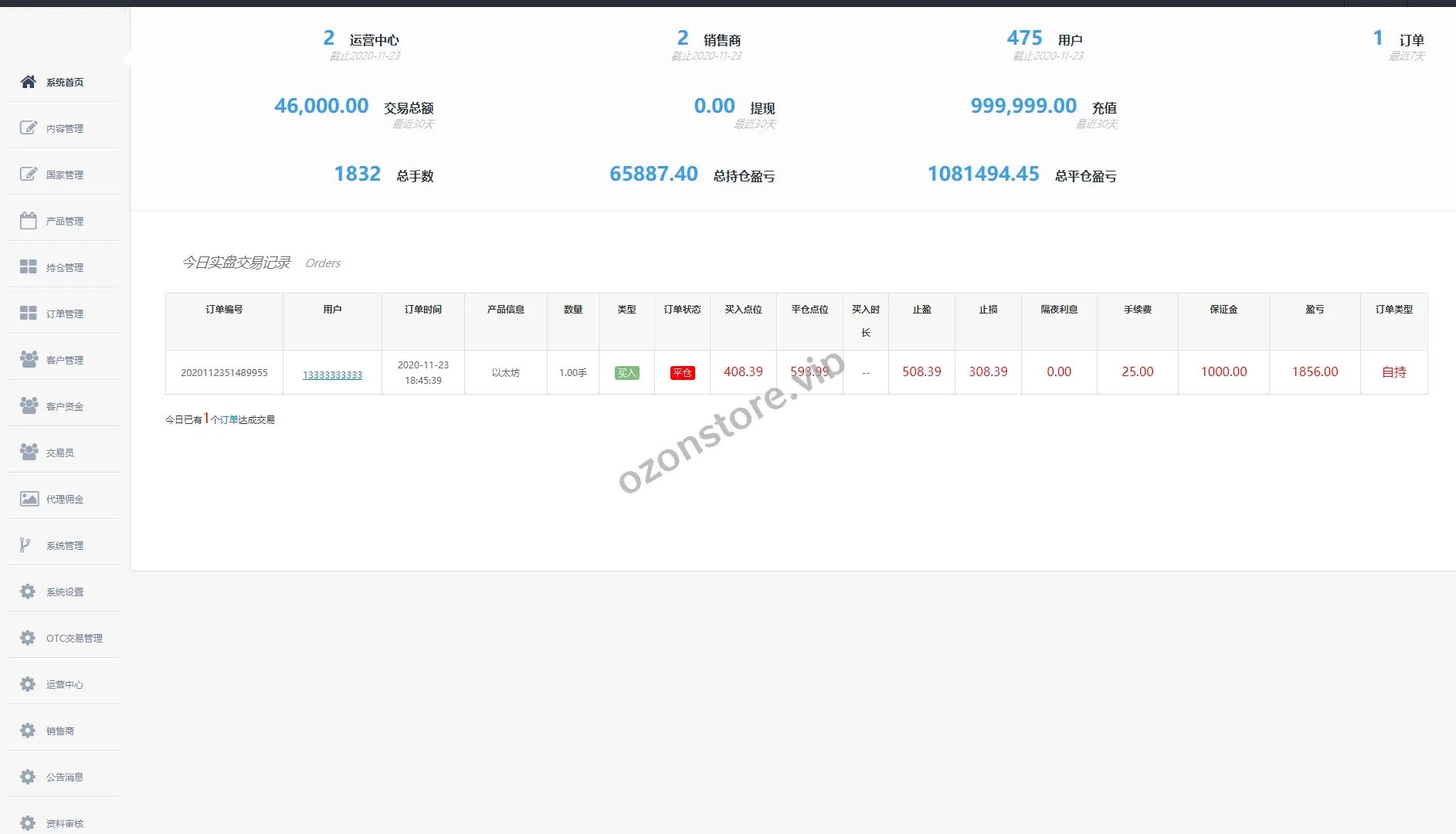Open the 国家管理 menu item

(x=64, y=175)
